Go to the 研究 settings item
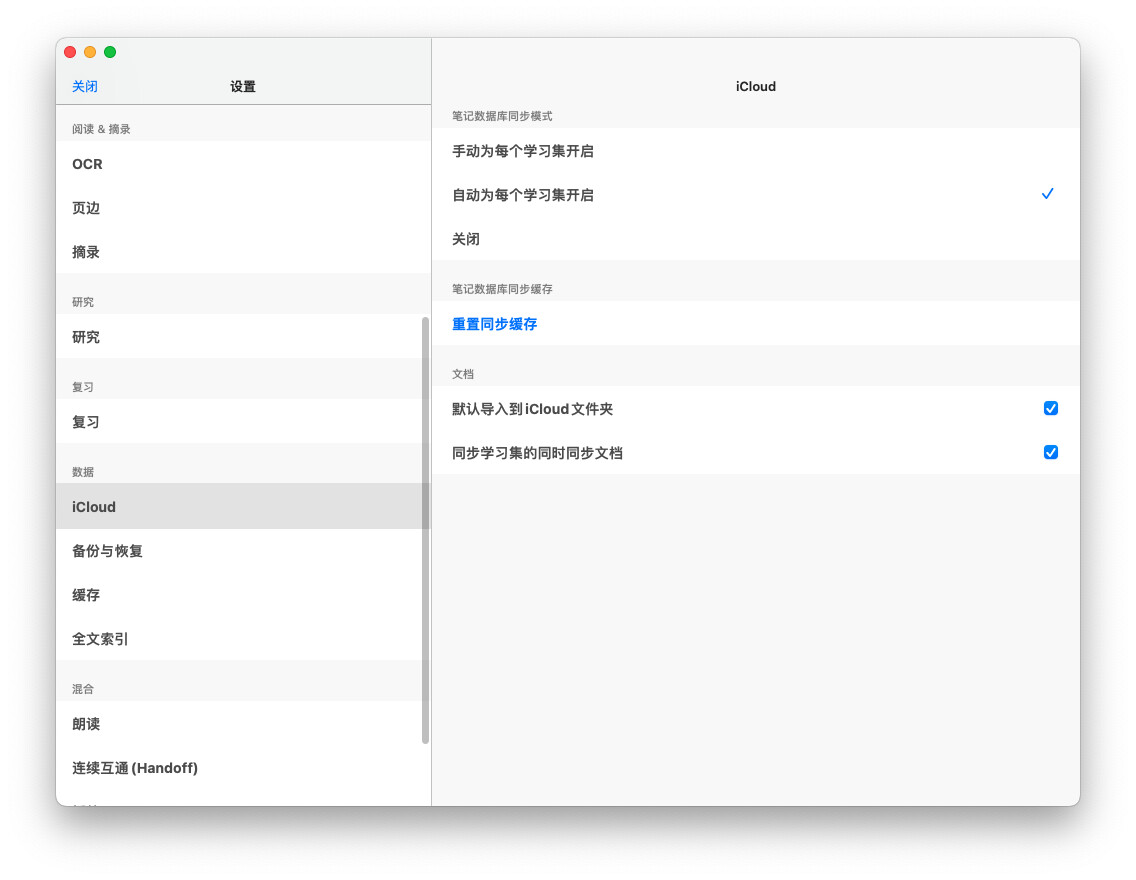Image resolution: width=1136 pixels, height=880 pixels. coord(86,337)
